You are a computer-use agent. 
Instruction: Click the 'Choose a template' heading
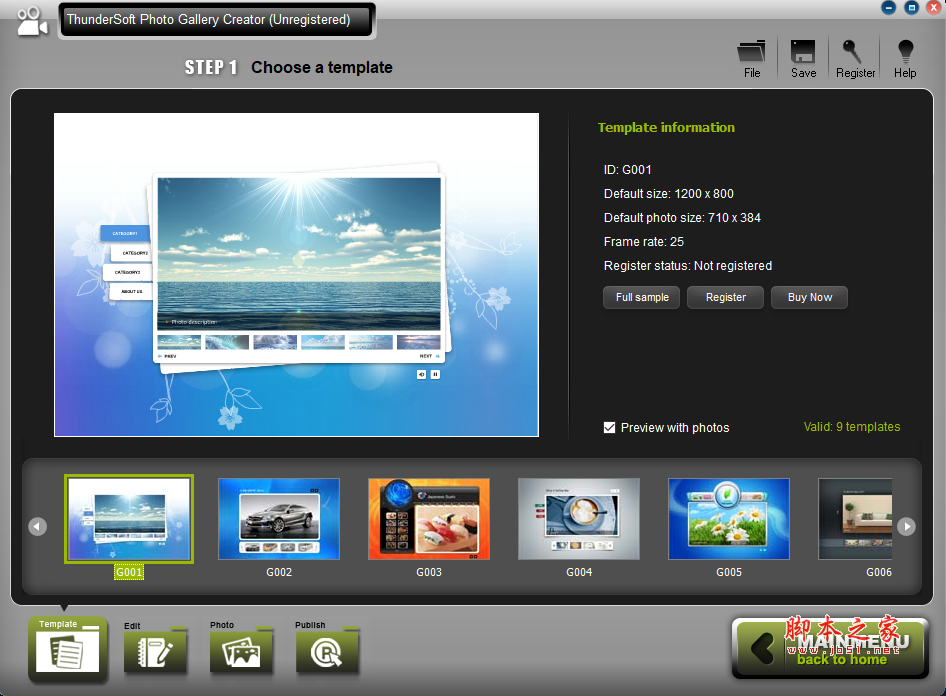pyautogui.click(x=322, y=68)
